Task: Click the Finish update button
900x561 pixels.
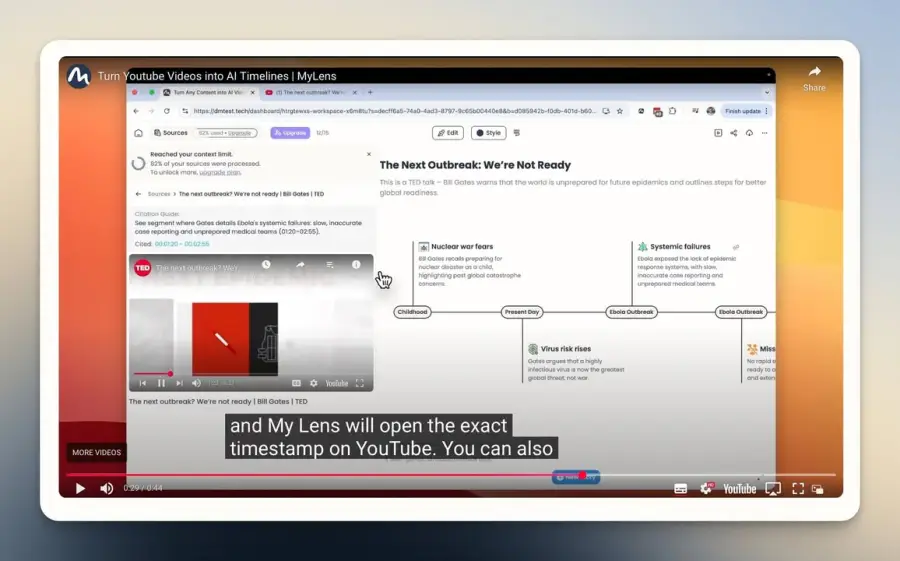Action: point(746,111)
